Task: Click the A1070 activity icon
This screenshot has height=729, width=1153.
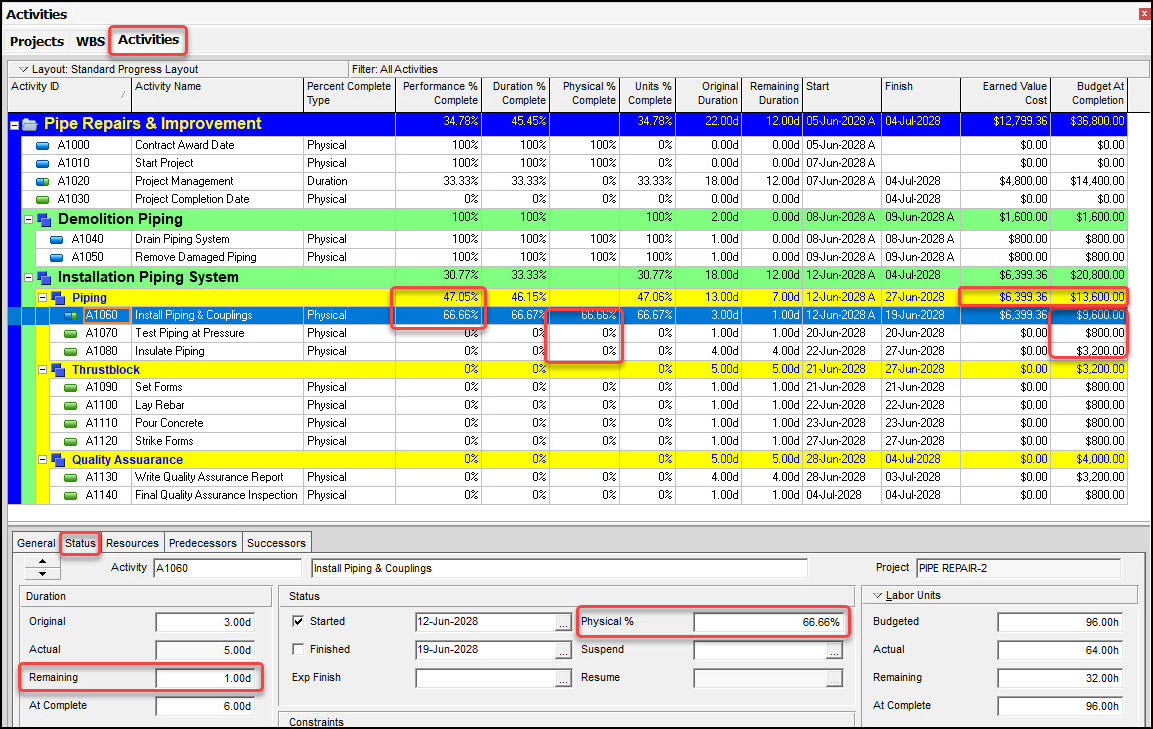Action: tap(71, 333)
